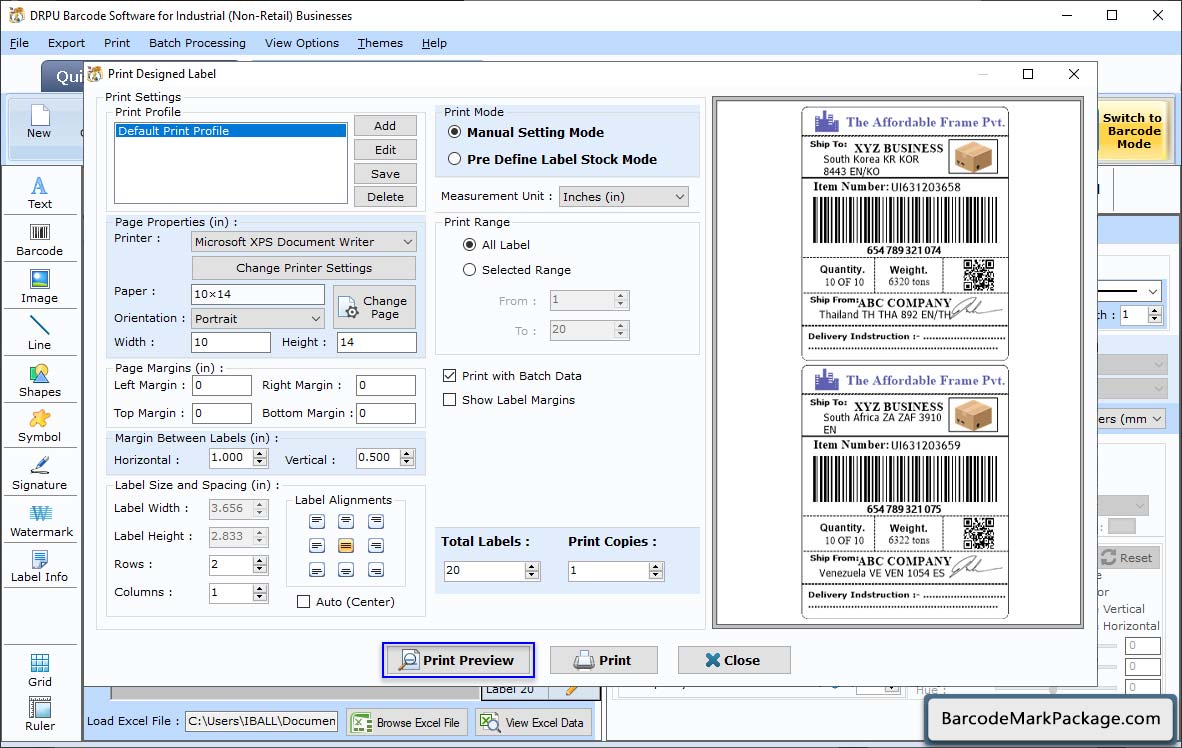
Task: Create a New label document
Action: [x=39, y=122]
